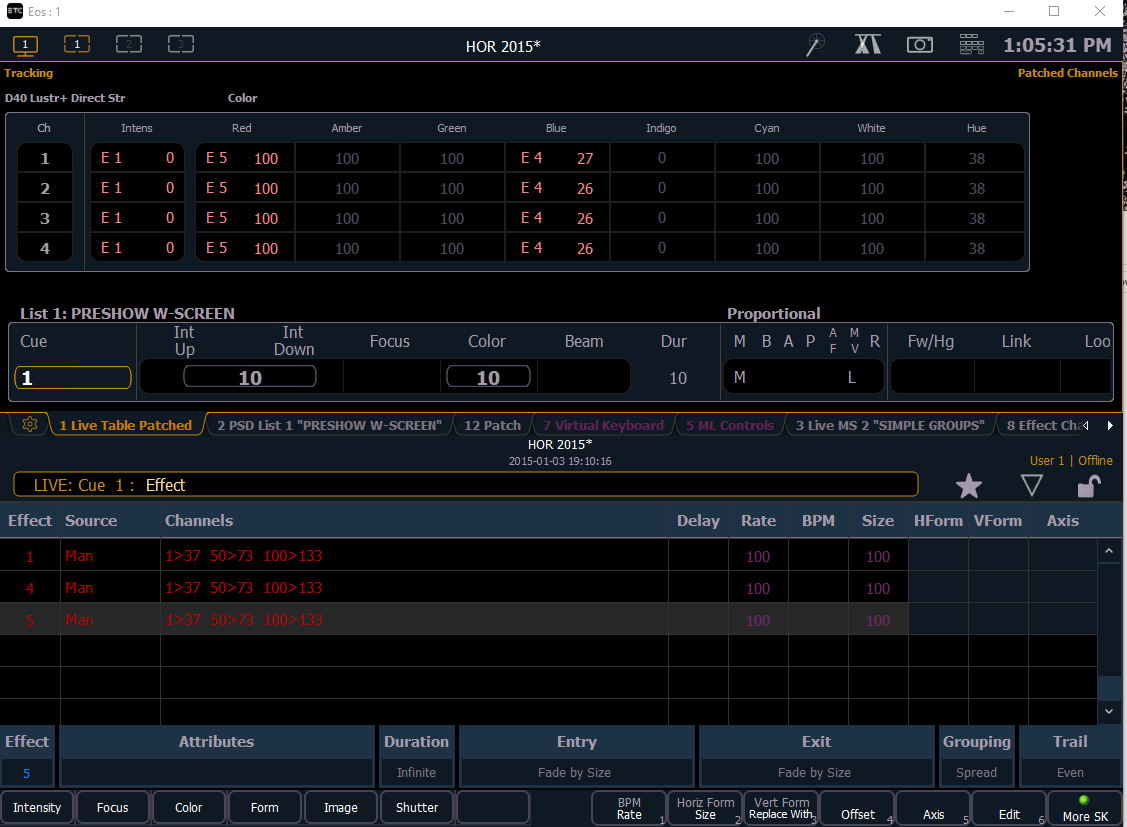This screenshot has height=827, width=1127.
Task: Click channel 1's Blue value 27
Action: pyautogui.click(x=585, y=159)
